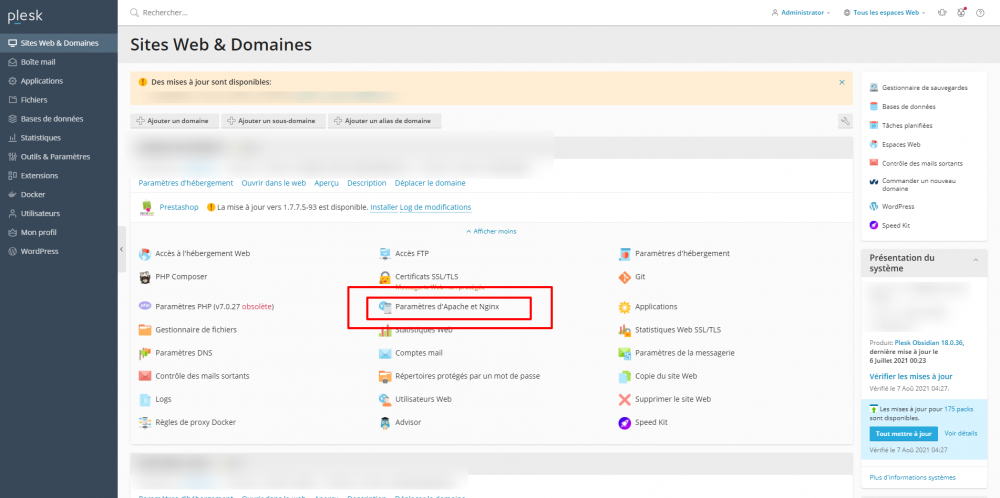Open Statistiques in sidebar

pos(59,138)
